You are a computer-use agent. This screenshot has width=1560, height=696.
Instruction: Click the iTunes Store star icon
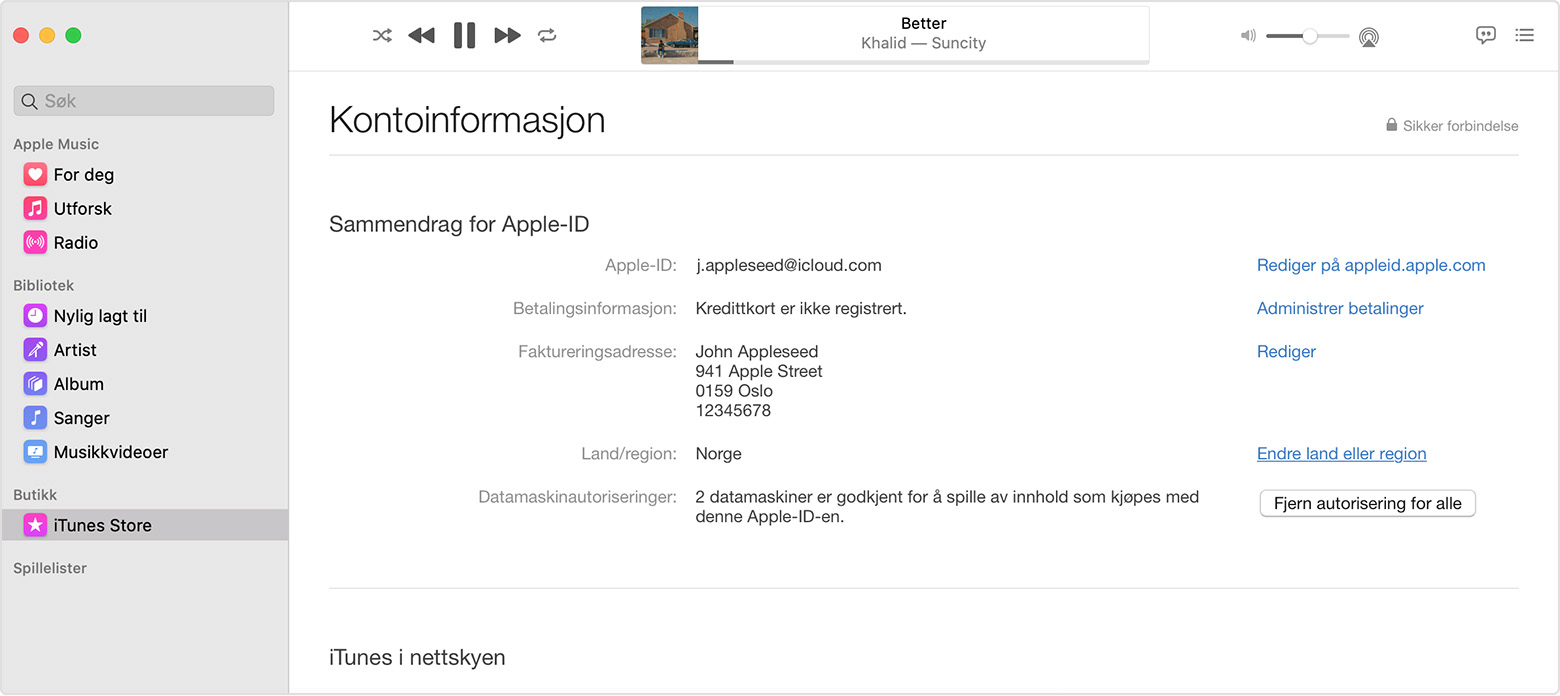[35, 524]
